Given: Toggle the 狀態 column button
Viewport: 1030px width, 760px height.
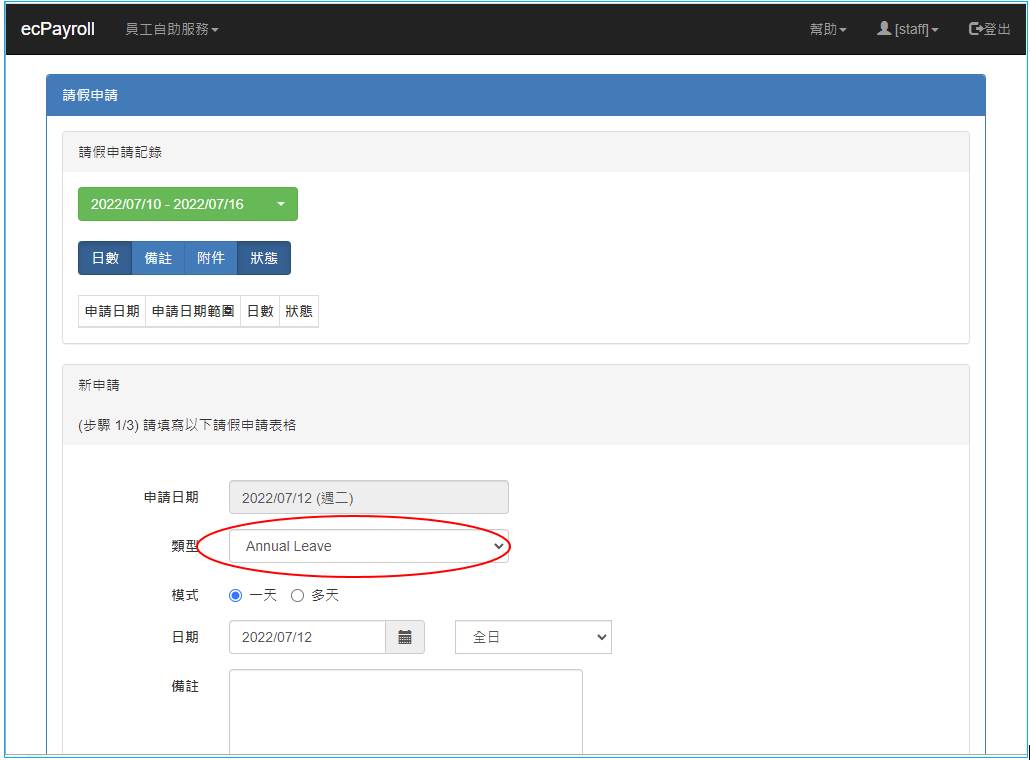Looking at the screenshot, I should click(264, 257).
